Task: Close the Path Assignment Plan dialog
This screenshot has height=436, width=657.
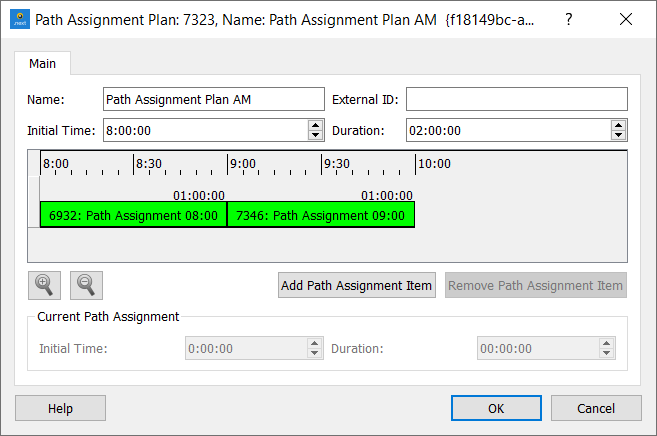Action: click(626, 19)
